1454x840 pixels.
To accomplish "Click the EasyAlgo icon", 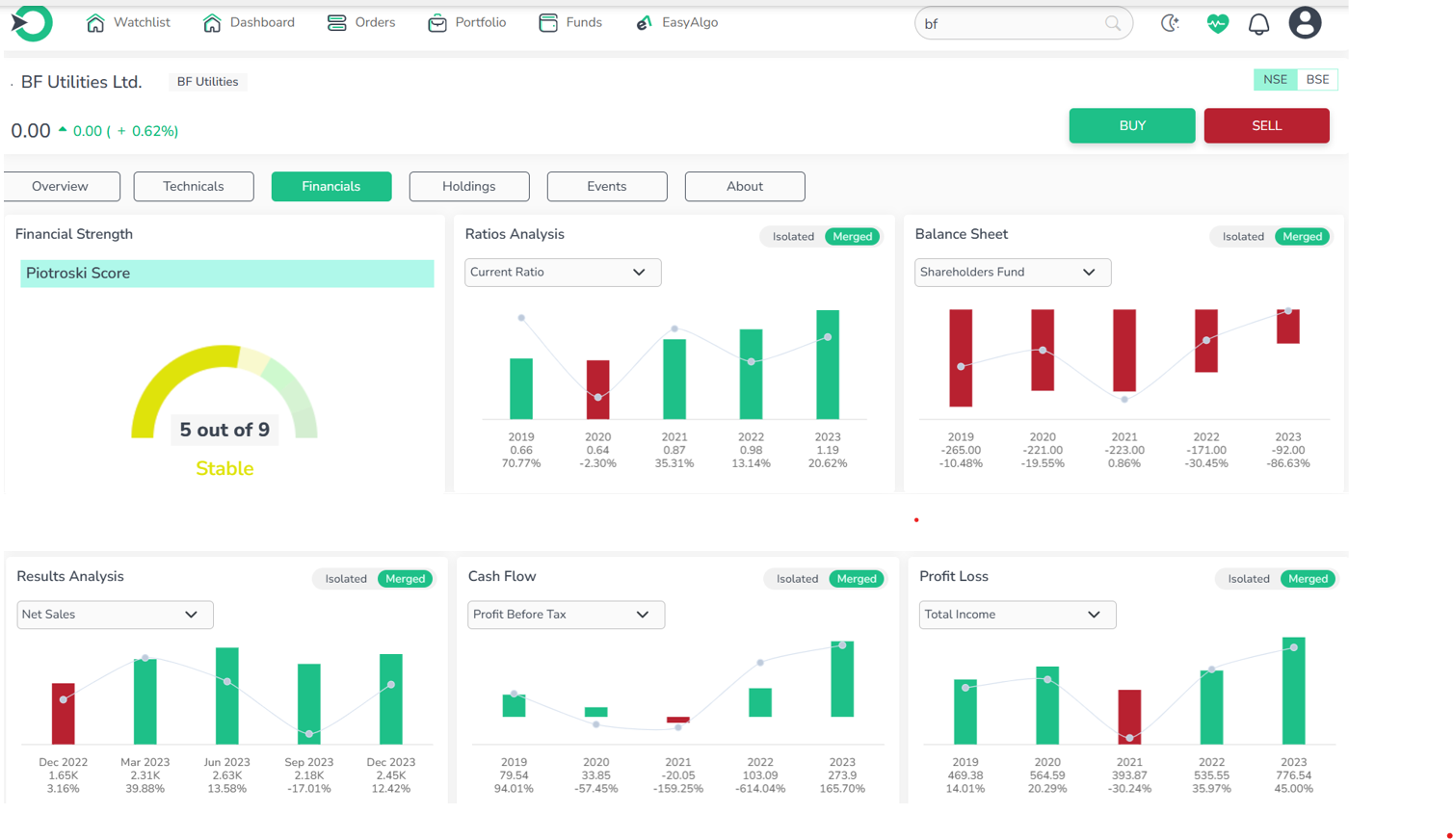I will pos(644,23).
